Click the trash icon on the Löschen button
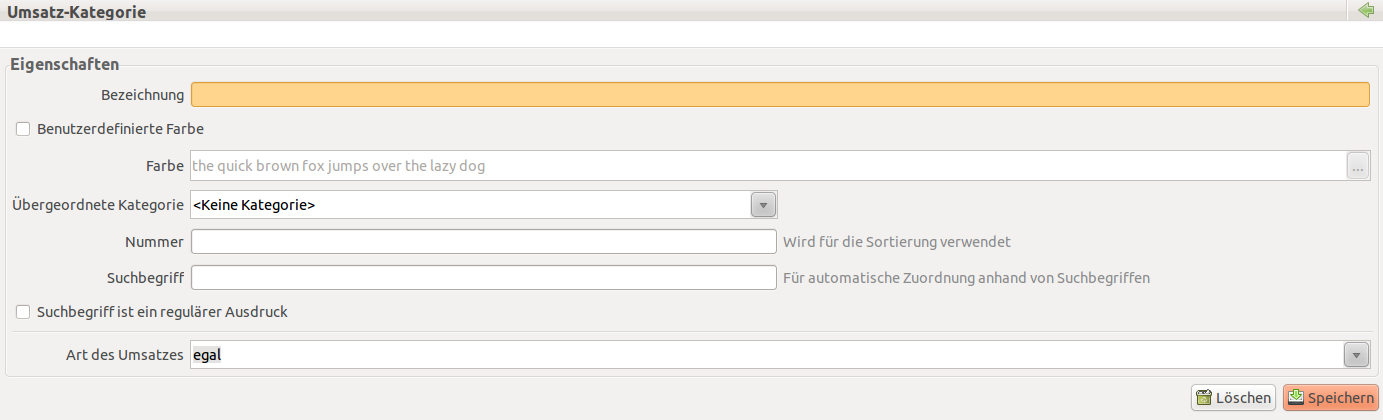The height and width of the screenshot is (420, 1383). (x=1203, y=398)
